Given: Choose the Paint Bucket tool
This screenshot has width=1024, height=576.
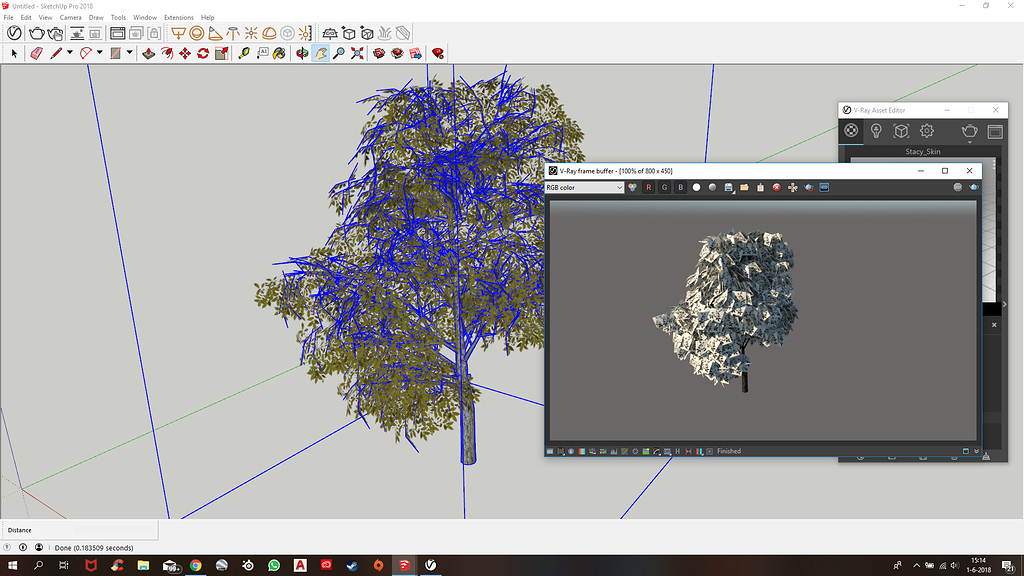Looking at the screenshot, I should point(279,53).
